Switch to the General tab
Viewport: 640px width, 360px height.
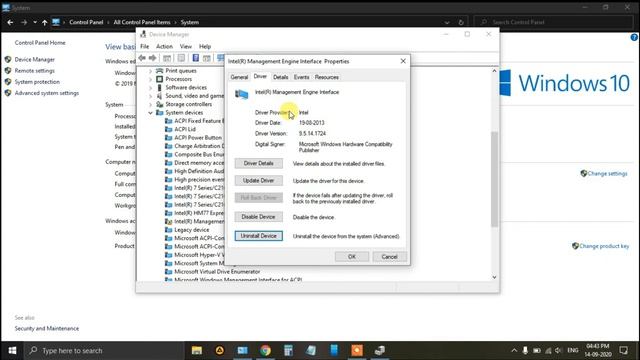[x=239, y=77]
